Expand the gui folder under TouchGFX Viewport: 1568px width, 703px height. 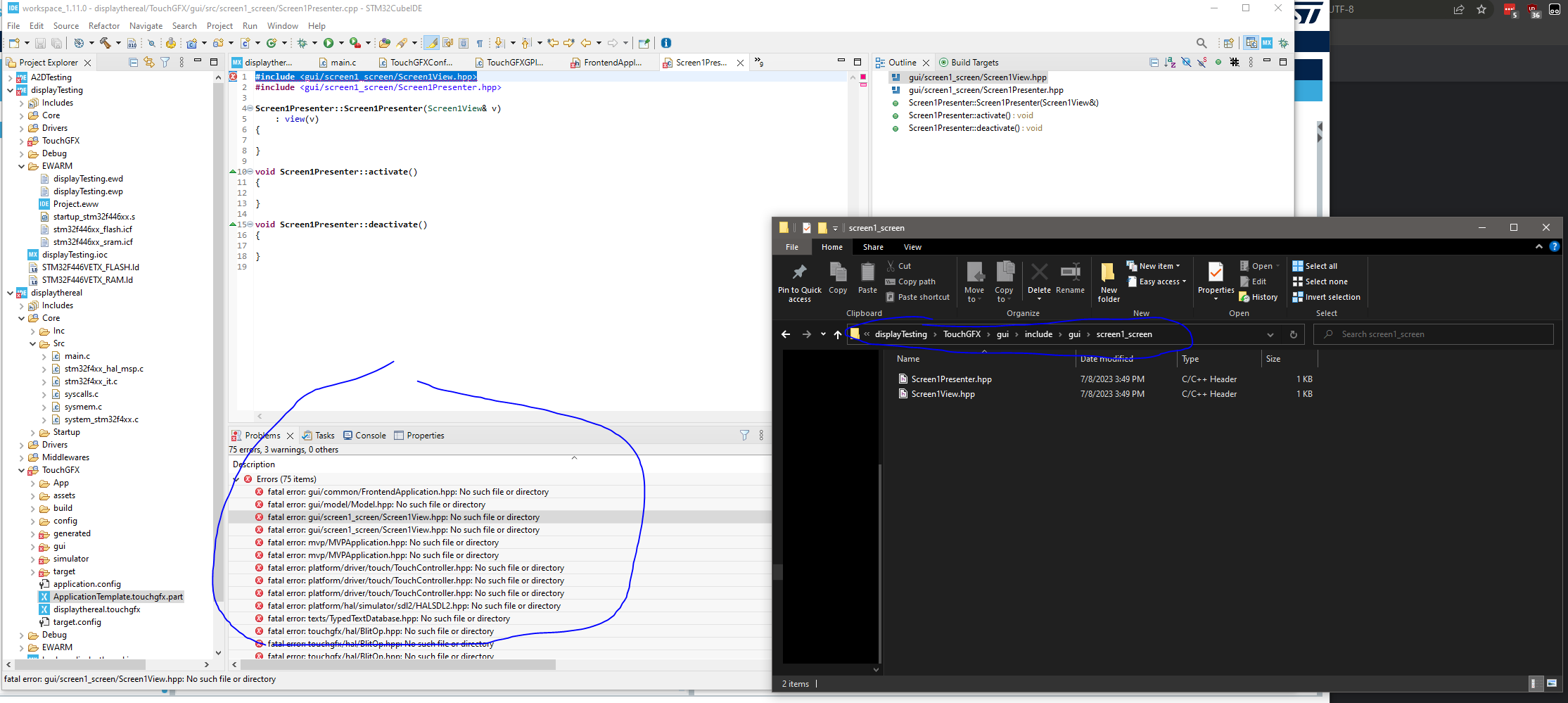click(33, 546)
